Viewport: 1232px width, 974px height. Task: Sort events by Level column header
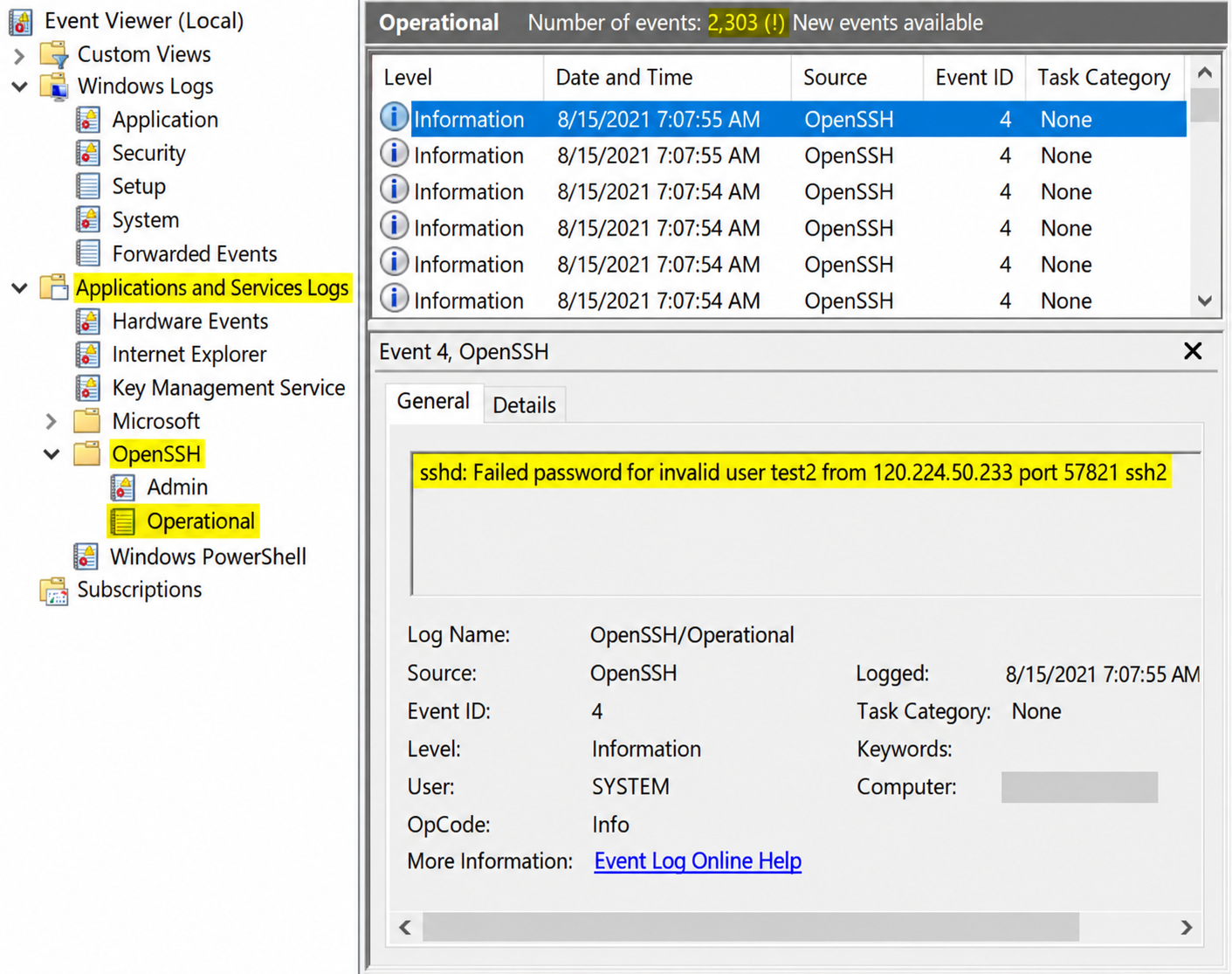[457, 78]
